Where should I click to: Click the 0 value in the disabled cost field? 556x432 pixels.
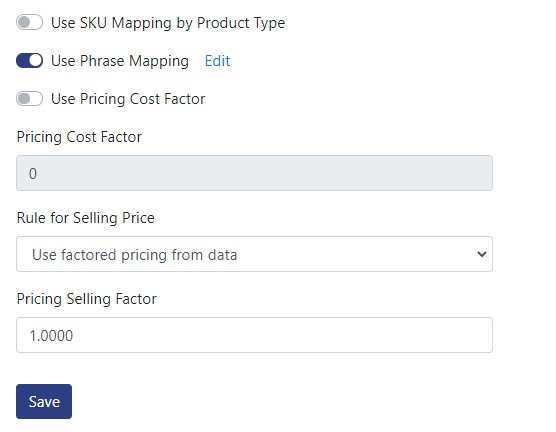pos(33,174)
